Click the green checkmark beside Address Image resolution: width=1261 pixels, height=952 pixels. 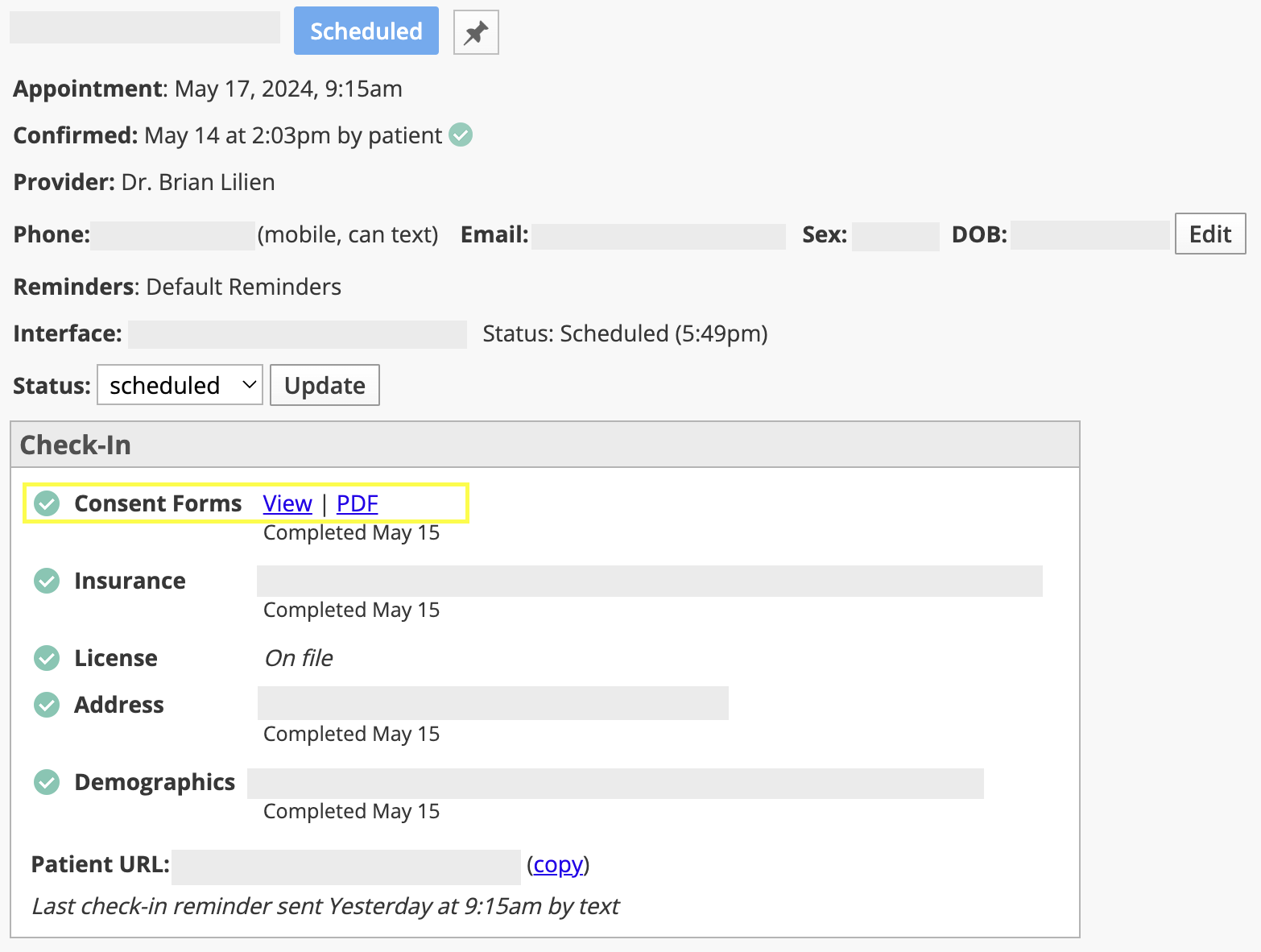tap(47, 705)
